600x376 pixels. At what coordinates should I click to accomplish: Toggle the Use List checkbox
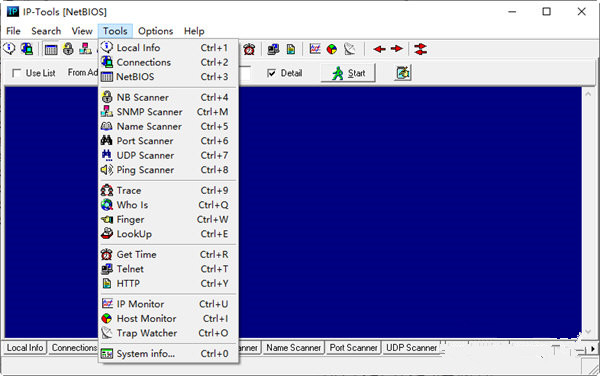(16, 73)
